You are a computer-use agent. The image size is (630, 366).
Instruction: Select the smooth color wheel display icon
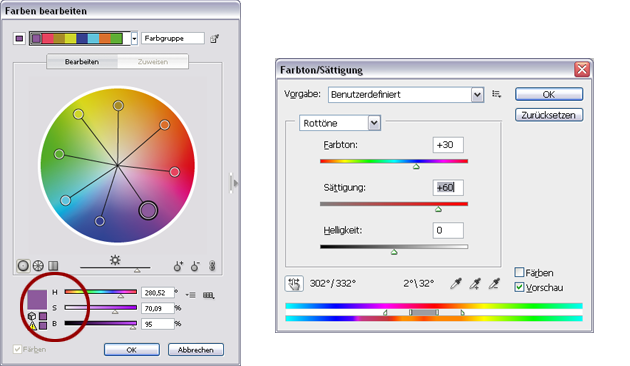[x=23, y=266]
